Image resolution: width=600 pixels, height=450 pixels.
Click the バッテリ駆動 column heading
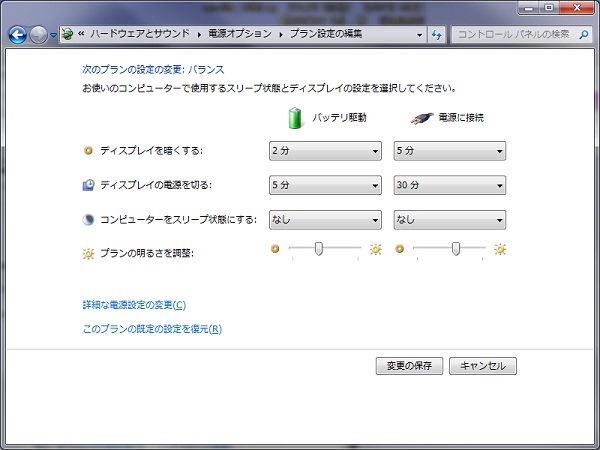[x=339, y=117]
